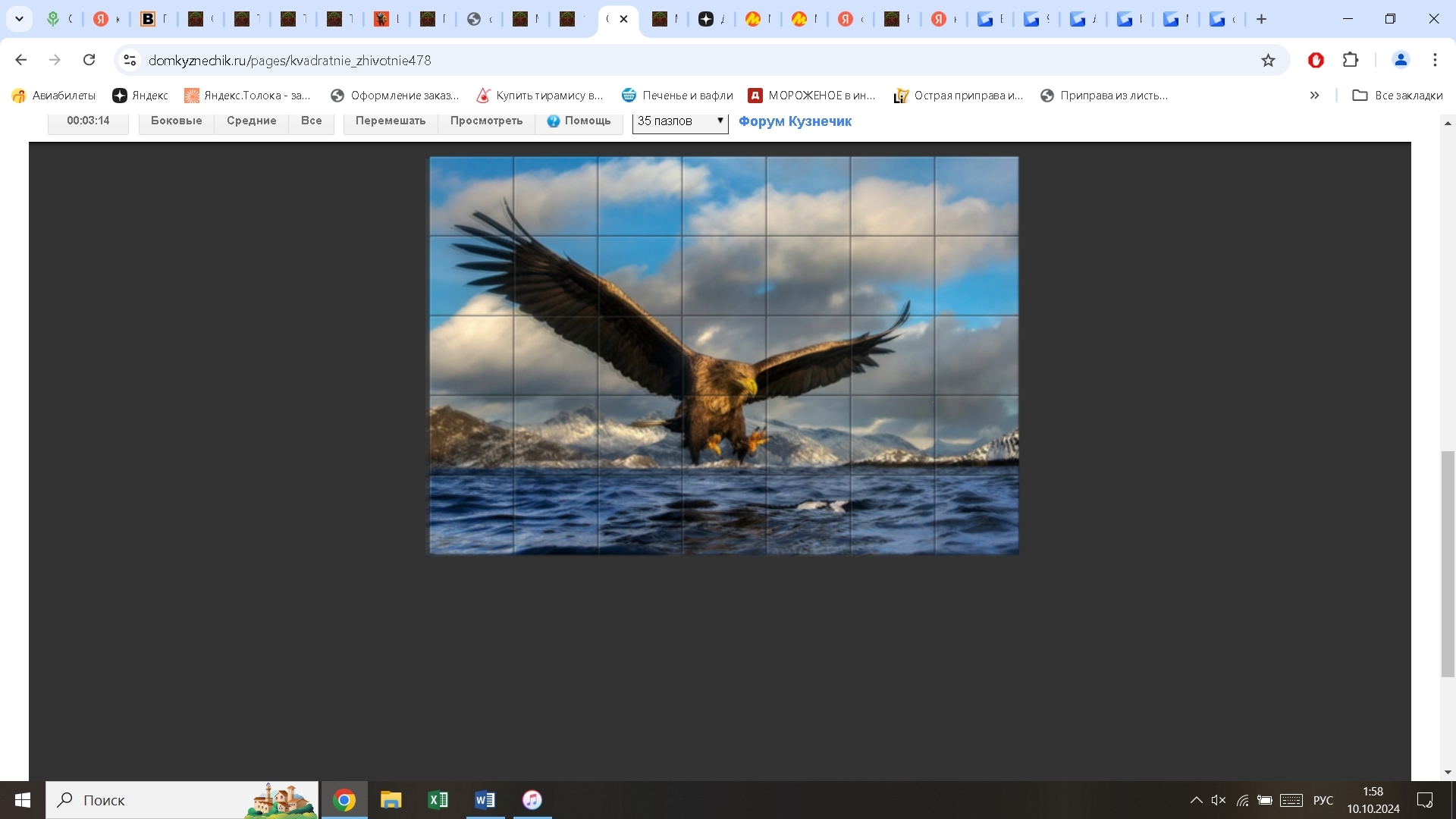Open the Приправа из листь bookmark

pyautogui.click(x=1104, y=96)
